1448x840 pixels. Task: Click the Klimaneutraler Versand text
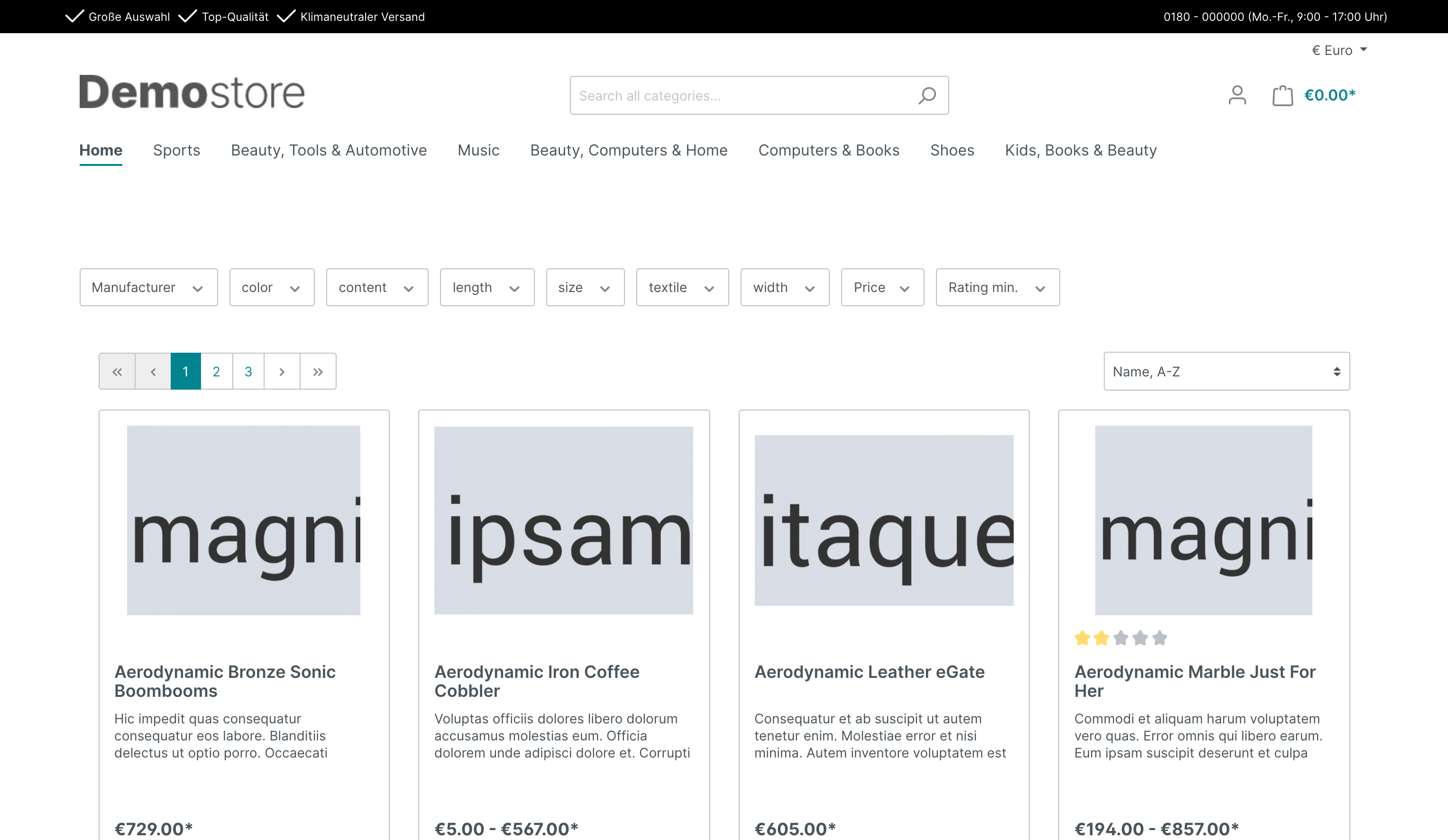[363, 17]
